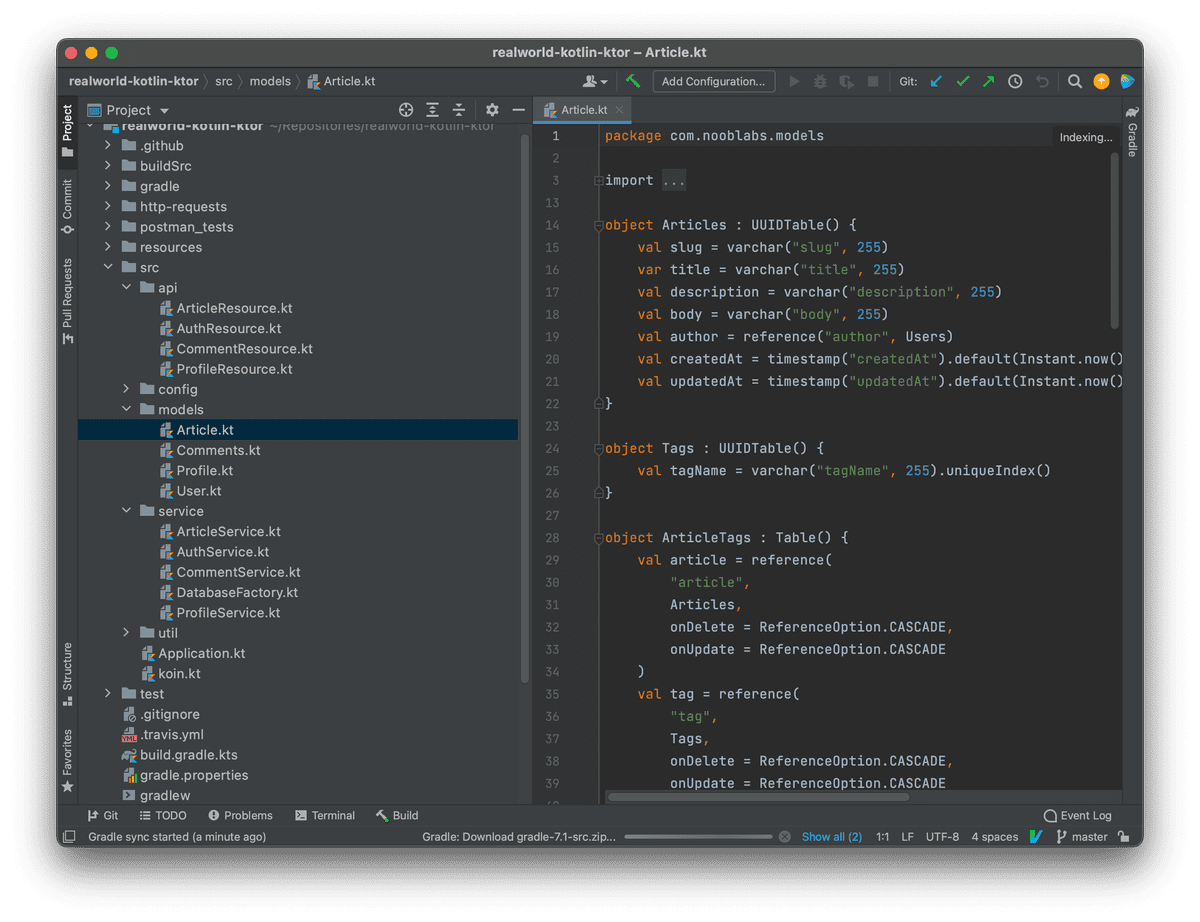The width and height of the screenshot is (1200, 922).
Task: Collapse all in Project panel
Action: pyautogui.click(x=458, y=110)
